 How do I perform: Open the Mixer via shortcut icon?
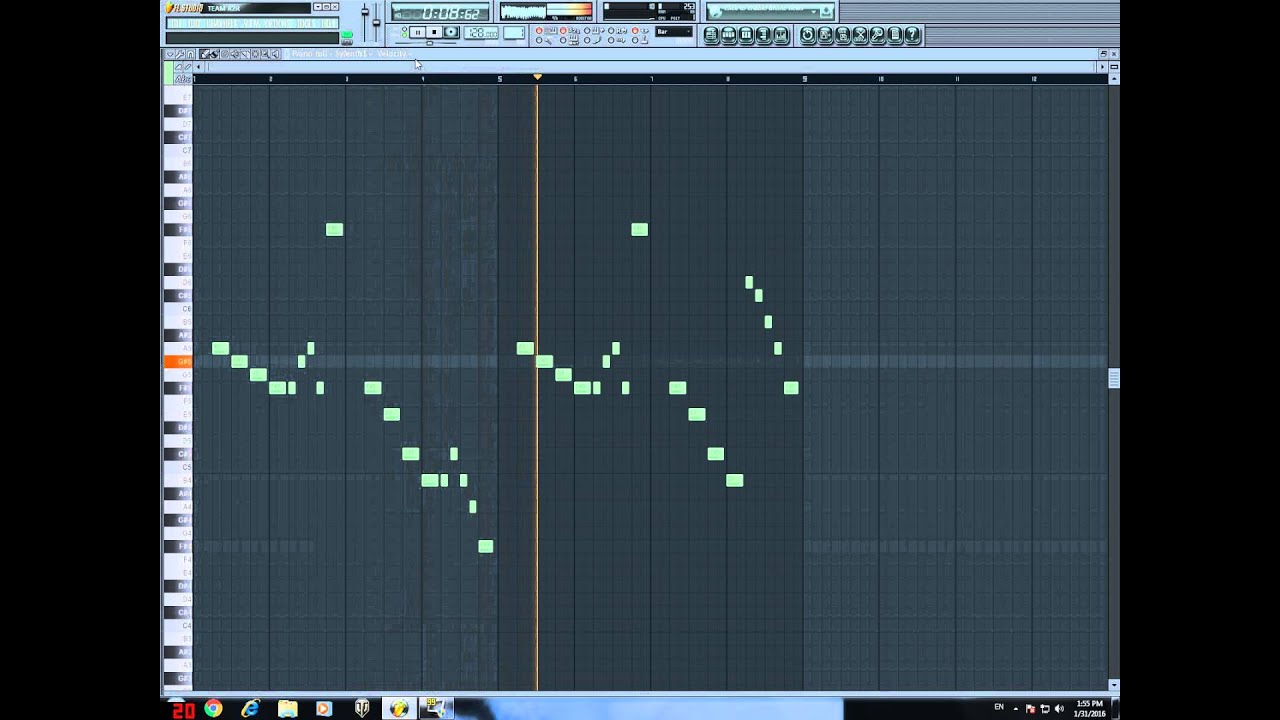point(780,35)
